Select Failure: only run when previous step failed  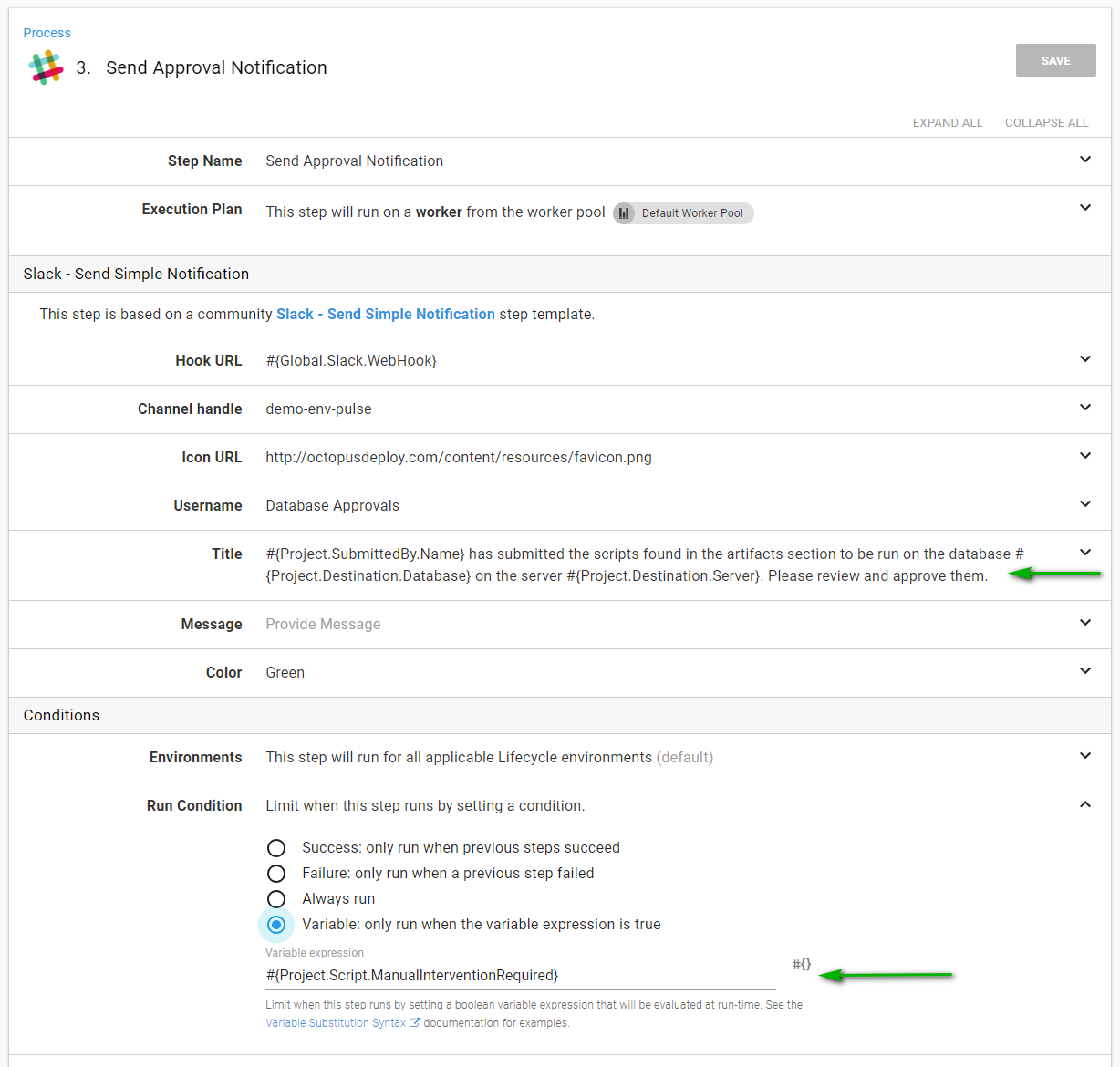point(276,874)
